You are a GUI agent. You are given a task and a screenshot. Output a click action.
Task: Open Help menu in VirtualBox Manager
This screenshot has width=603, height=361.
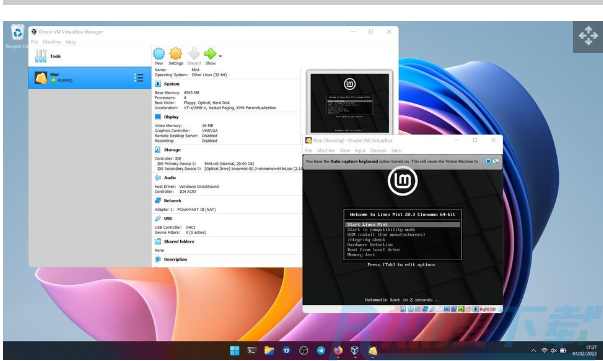(x=70, y=42)
